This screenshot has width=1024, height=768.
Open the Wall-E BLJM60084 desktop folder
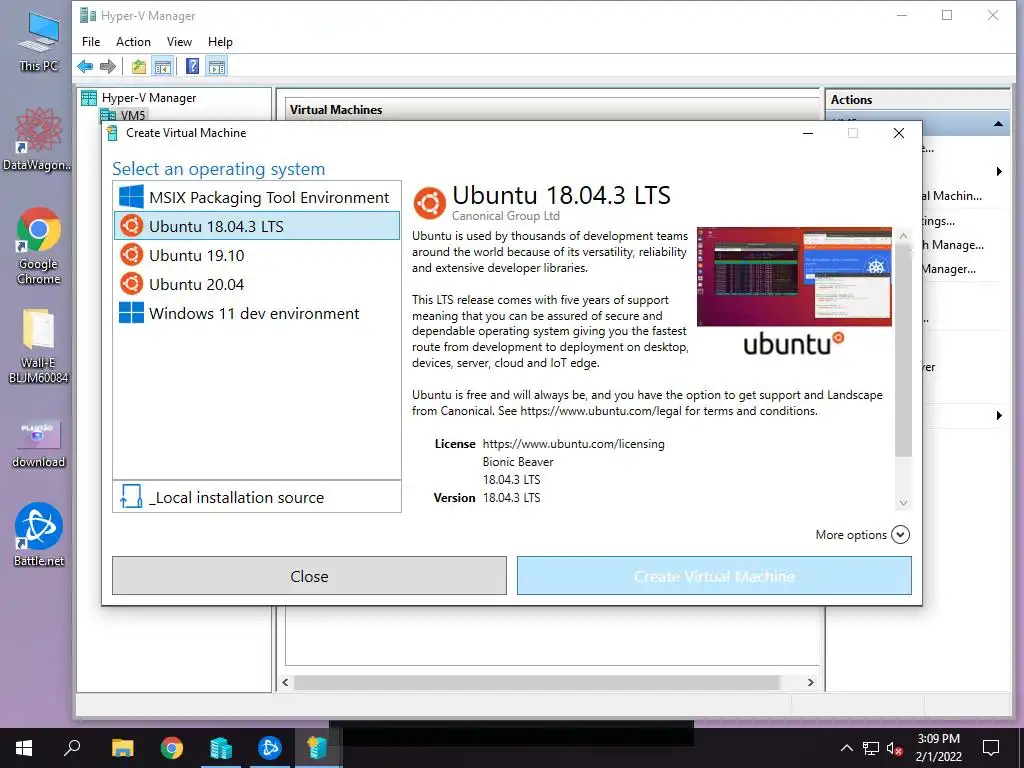coord(39,346)
